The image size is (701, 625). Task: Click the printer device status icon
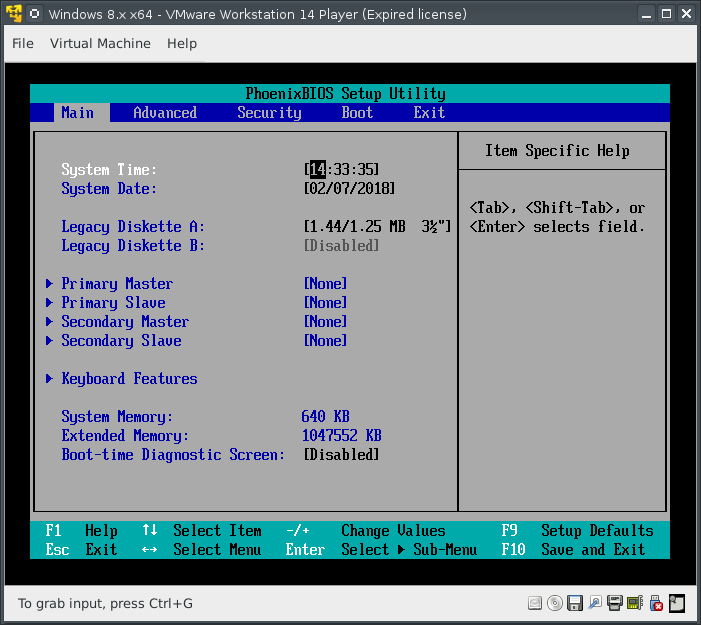click(615, 603)
